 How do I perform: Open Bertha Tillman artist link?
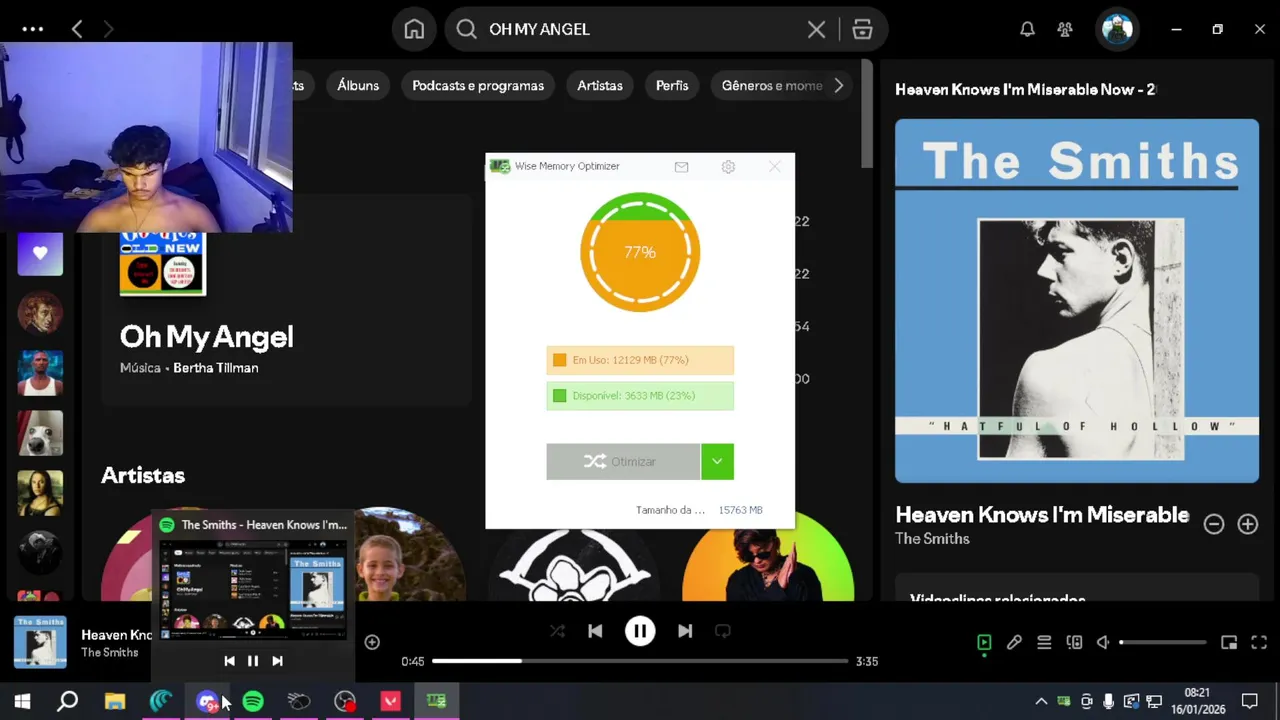(x=216, y=368)
